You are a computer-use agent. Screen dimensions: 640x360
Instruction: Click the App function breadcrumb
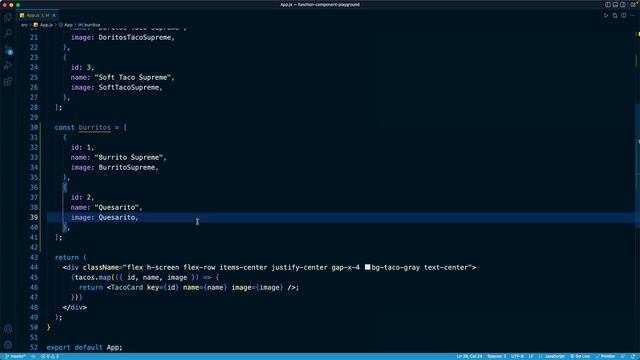pos(66,25)
